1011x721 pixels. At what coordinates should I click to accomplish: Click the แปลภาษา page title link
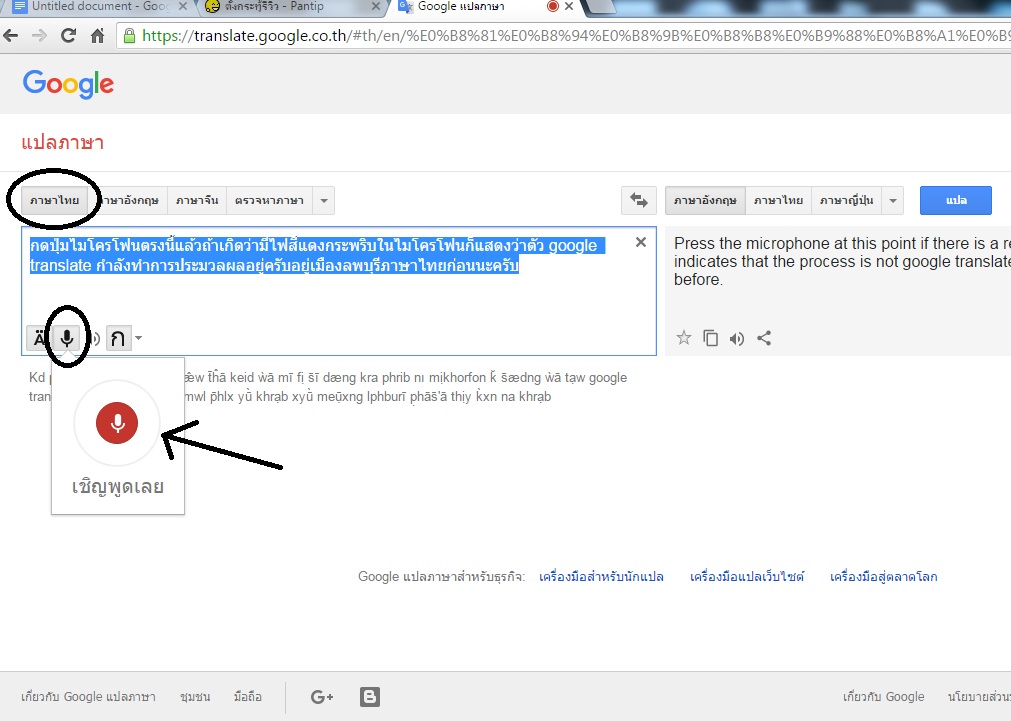pyautogui.click(x=63, y=142)
